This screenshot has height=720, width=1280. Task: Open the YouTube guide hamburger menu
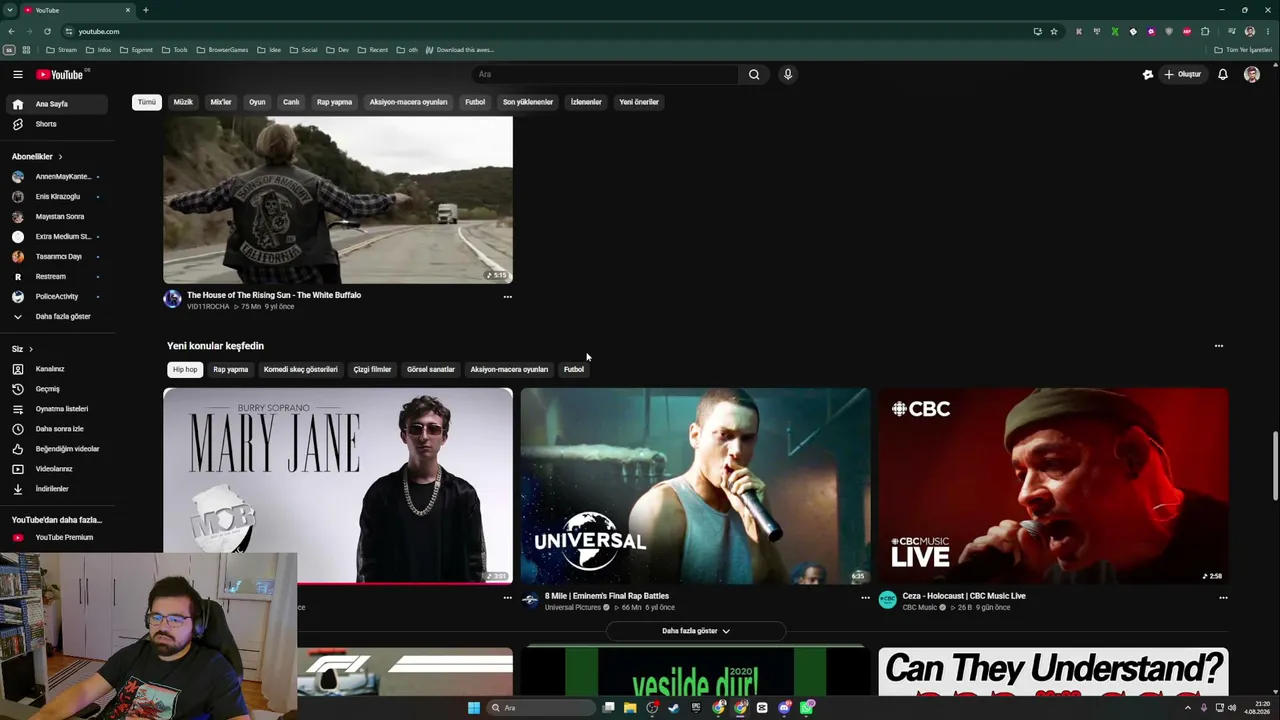(x=18, y=74)
